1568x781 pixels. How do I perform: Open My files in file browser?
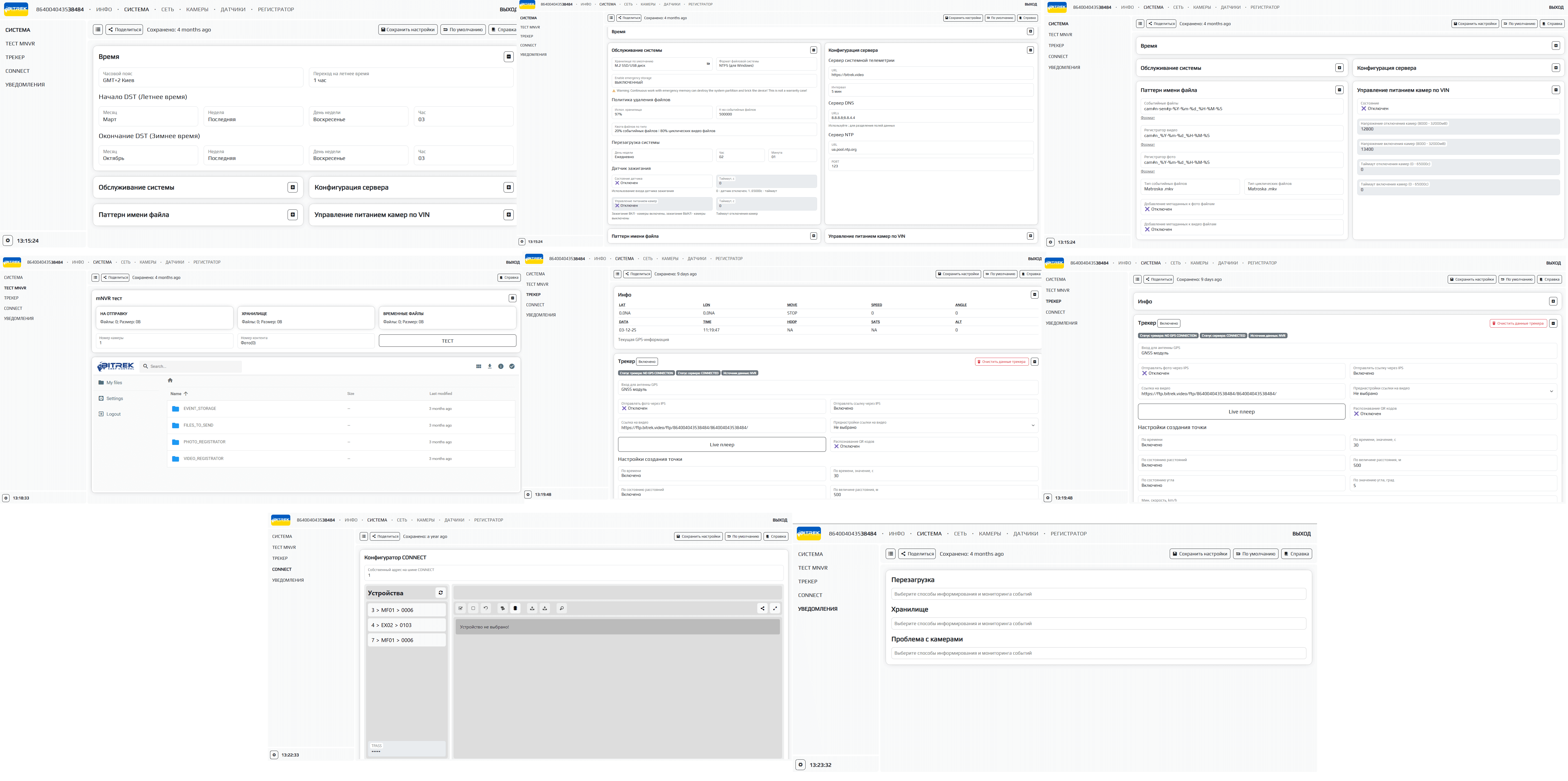pyautogui.click(x=114, y=383)
